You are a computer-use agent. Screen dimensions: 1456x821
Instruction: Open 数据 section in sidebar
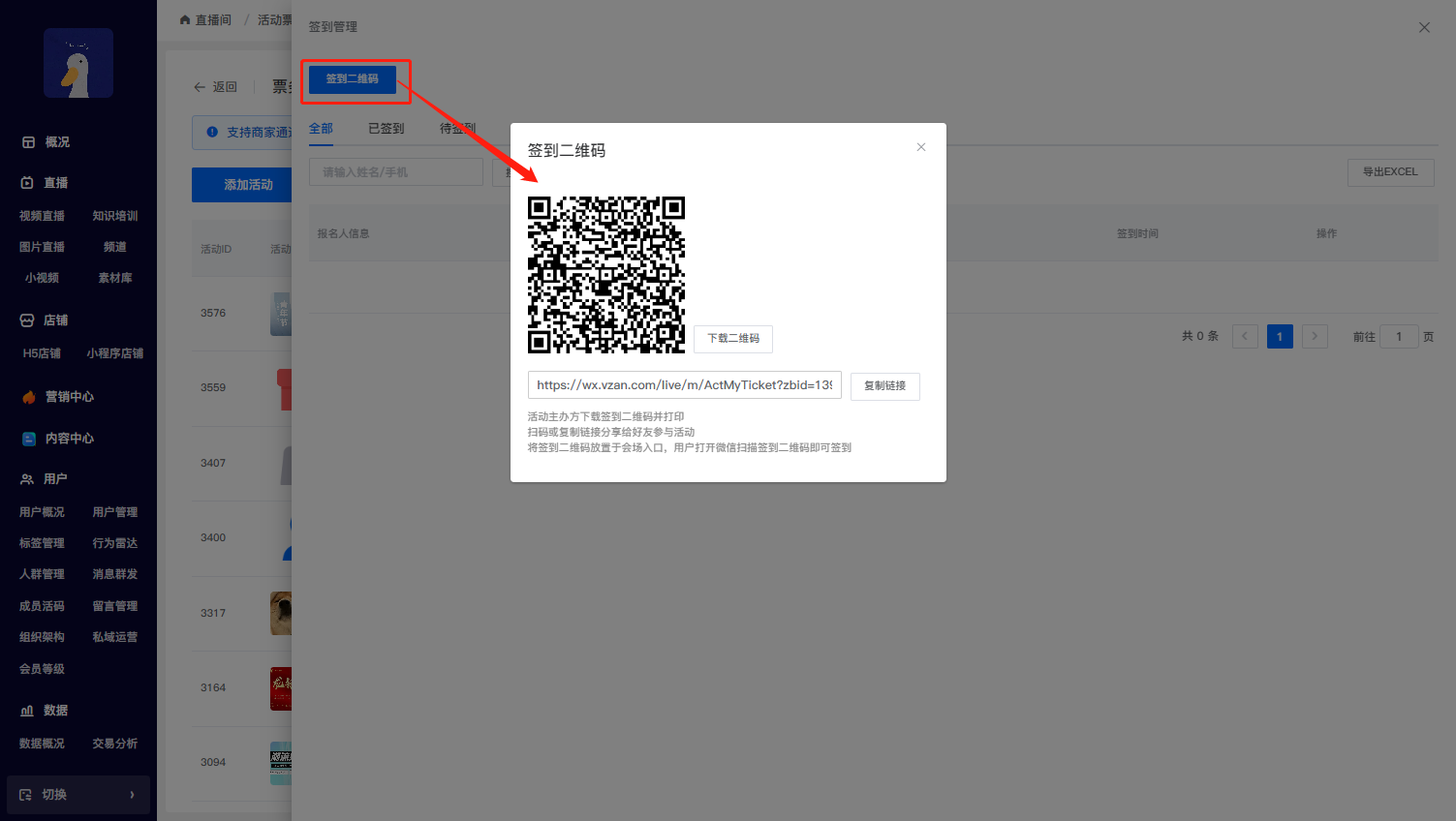click(55, 711)
